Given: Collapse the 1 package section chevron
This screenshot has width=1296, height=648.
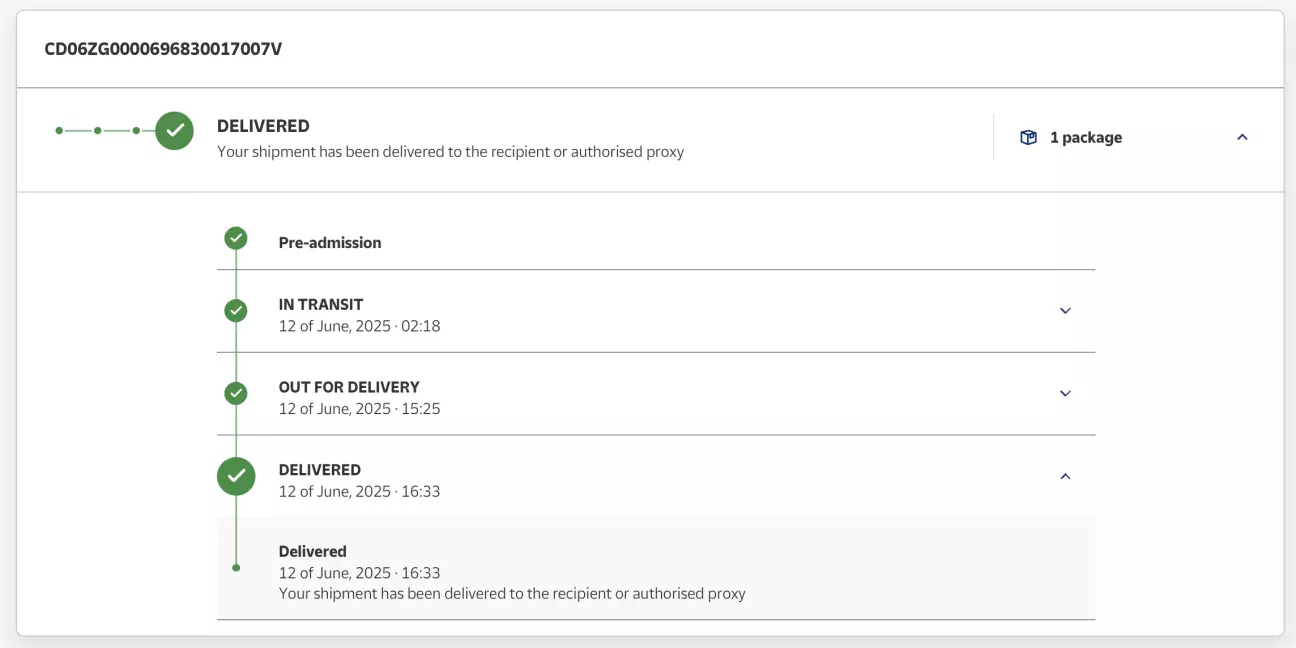Looking at the screenshot, I should tap(1242, 138).
